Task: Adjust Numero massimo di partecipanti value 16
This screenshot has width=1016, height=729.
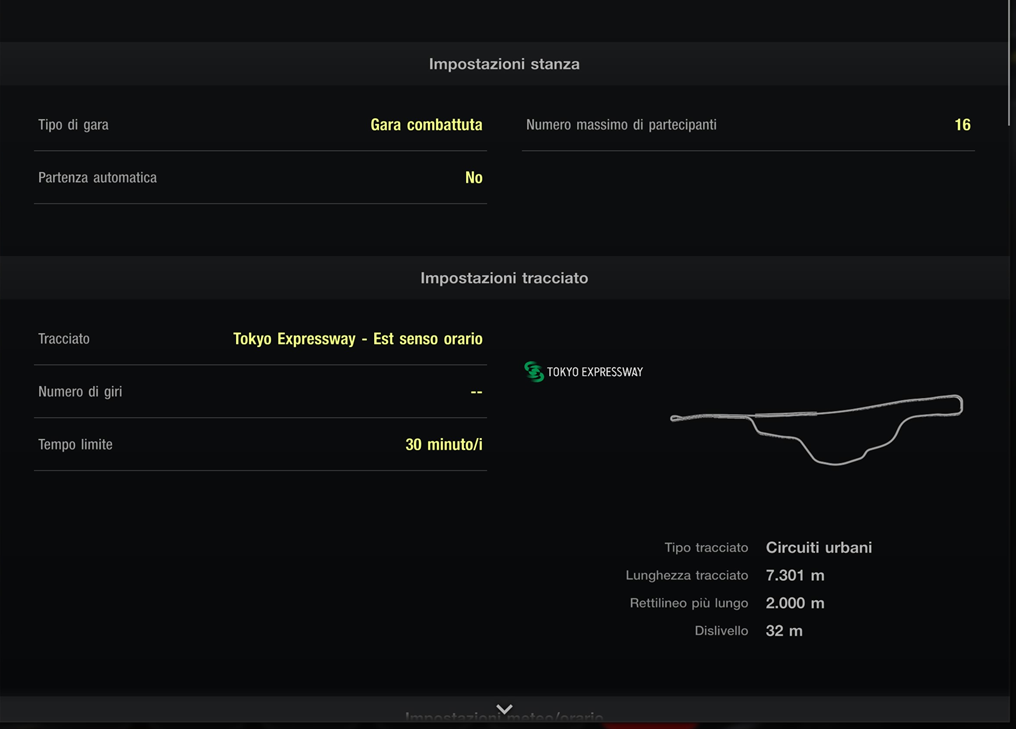Action: tap(962, 125)
